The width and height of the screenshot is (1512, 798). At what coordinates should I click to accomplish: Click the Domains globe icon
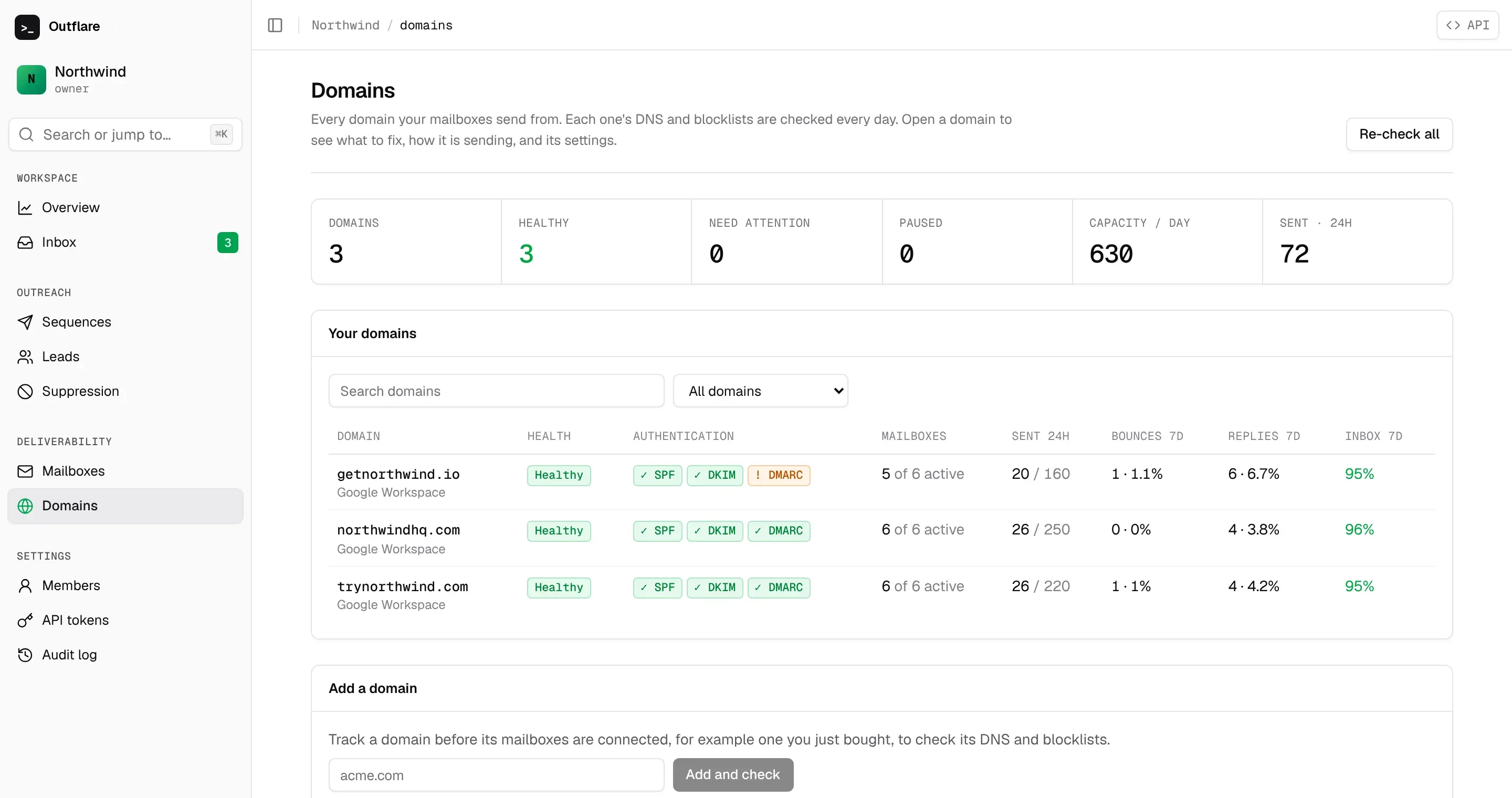point(25,506)
